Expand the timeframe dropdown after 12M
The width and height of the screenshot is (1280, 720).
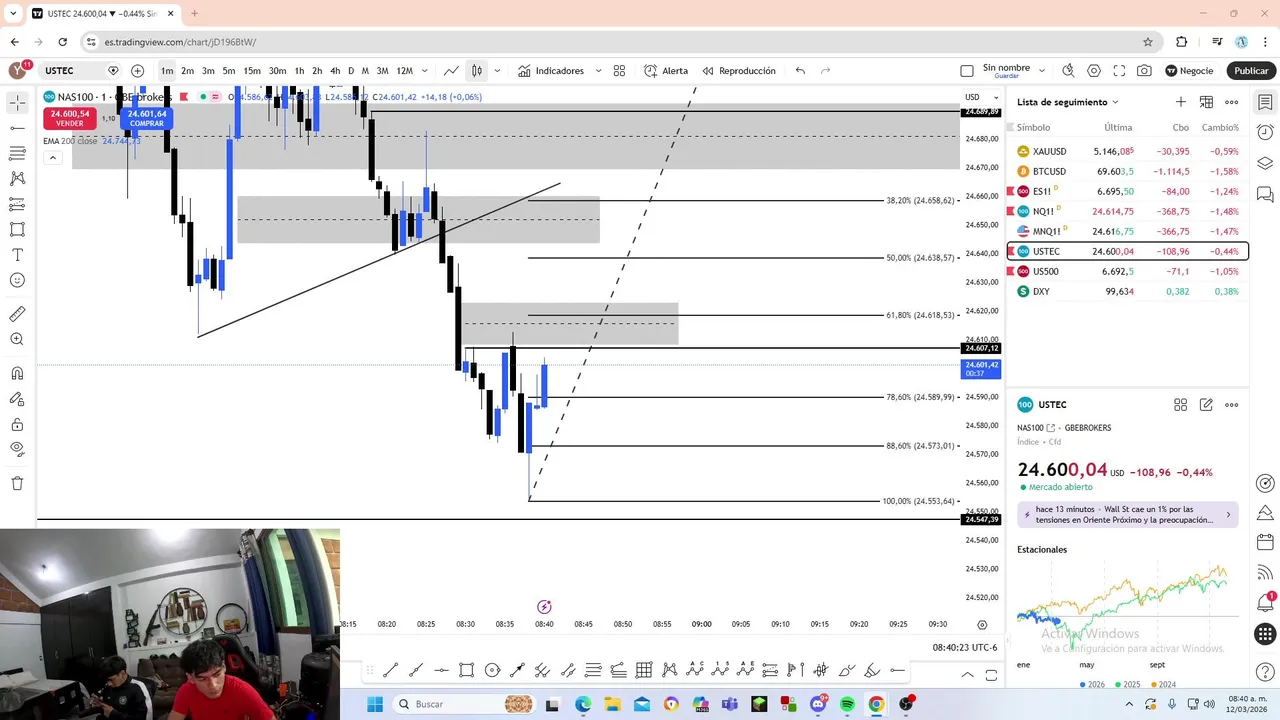pyautogui.click(x=425, y=71)
